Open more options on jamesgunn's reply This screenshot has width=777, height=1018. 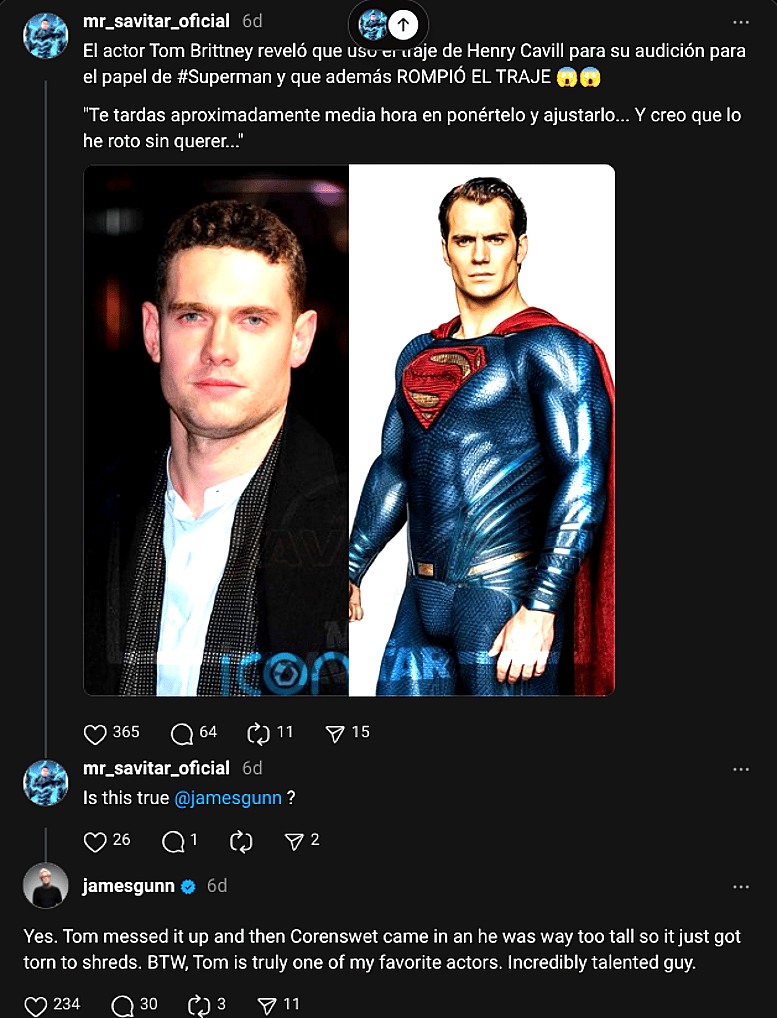click(741, 887)
